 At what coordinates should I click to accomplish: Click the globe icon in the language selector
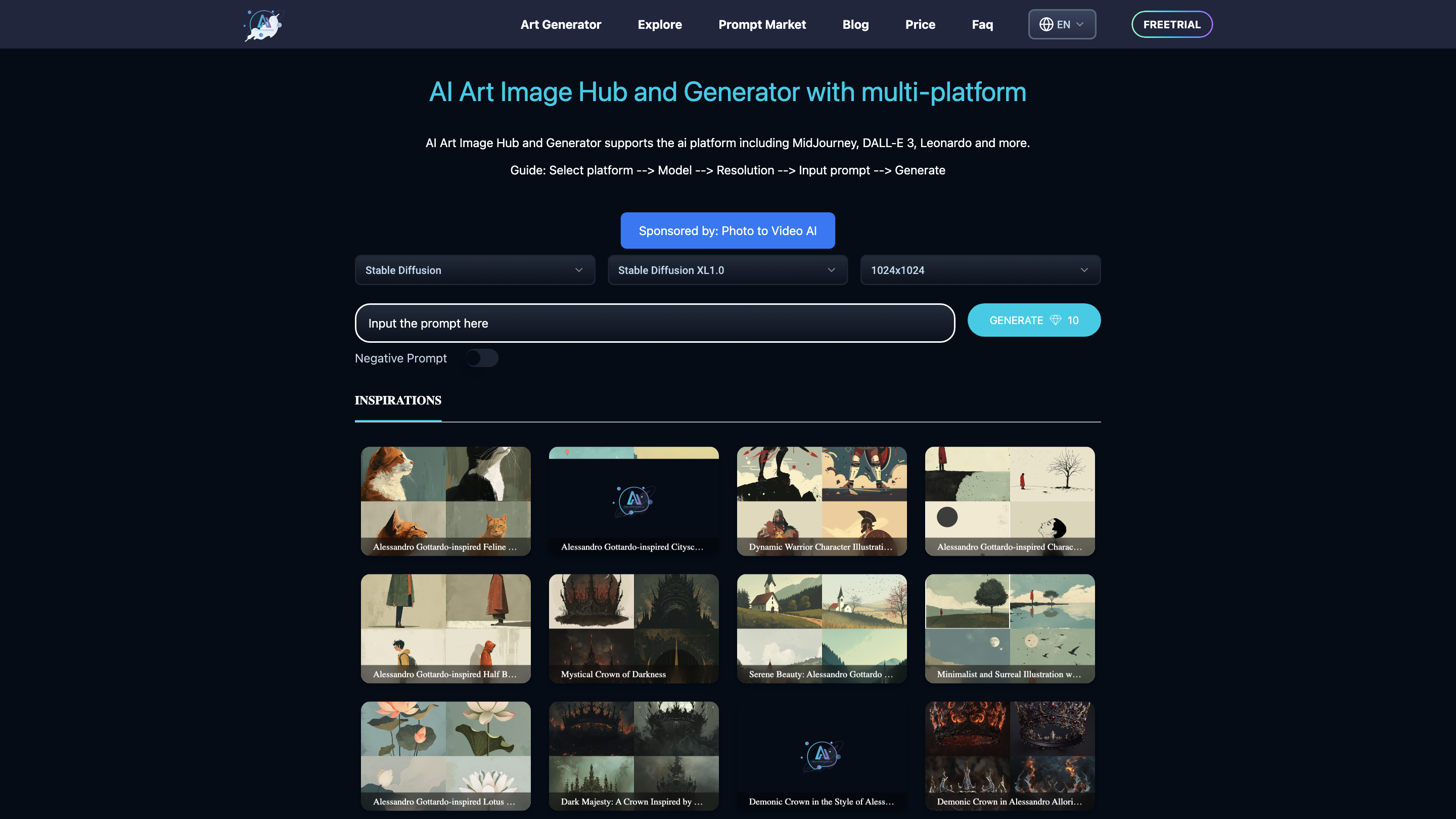(x=1046, y=24)
